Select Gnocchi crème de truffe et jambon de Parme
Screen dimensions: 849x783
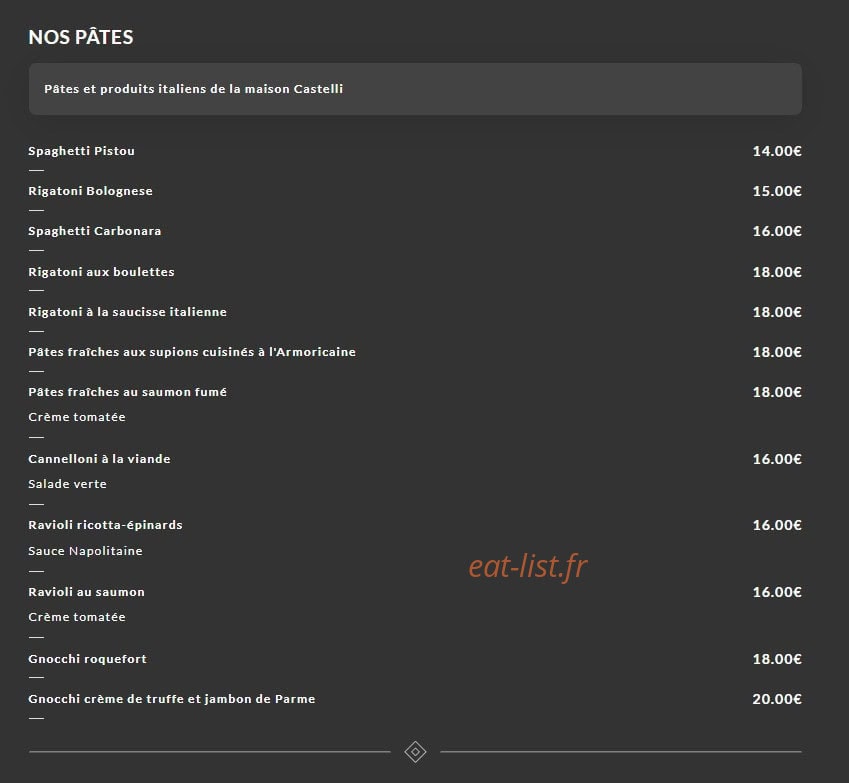172,699
